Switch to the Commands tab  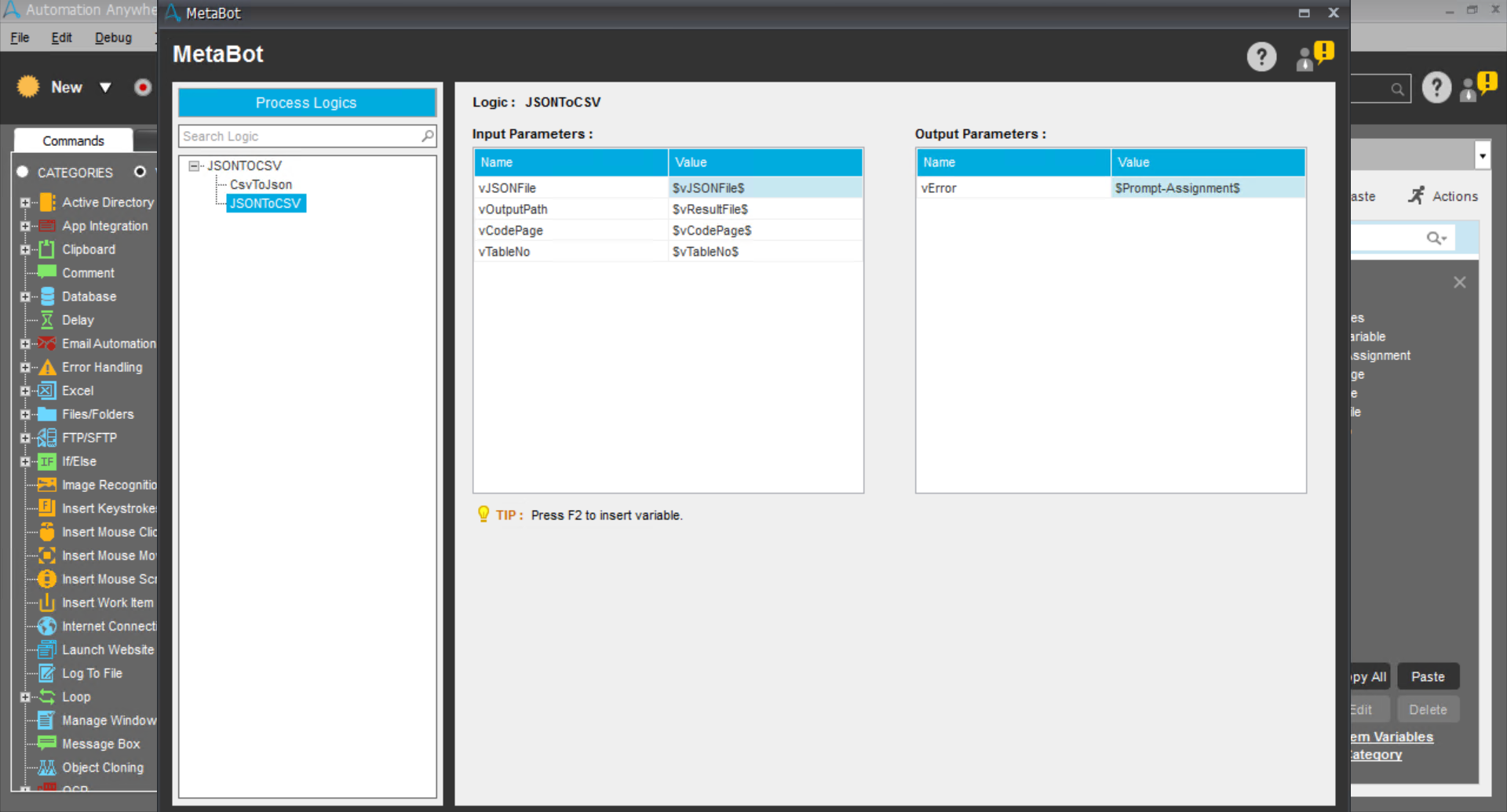coord(73,140)
